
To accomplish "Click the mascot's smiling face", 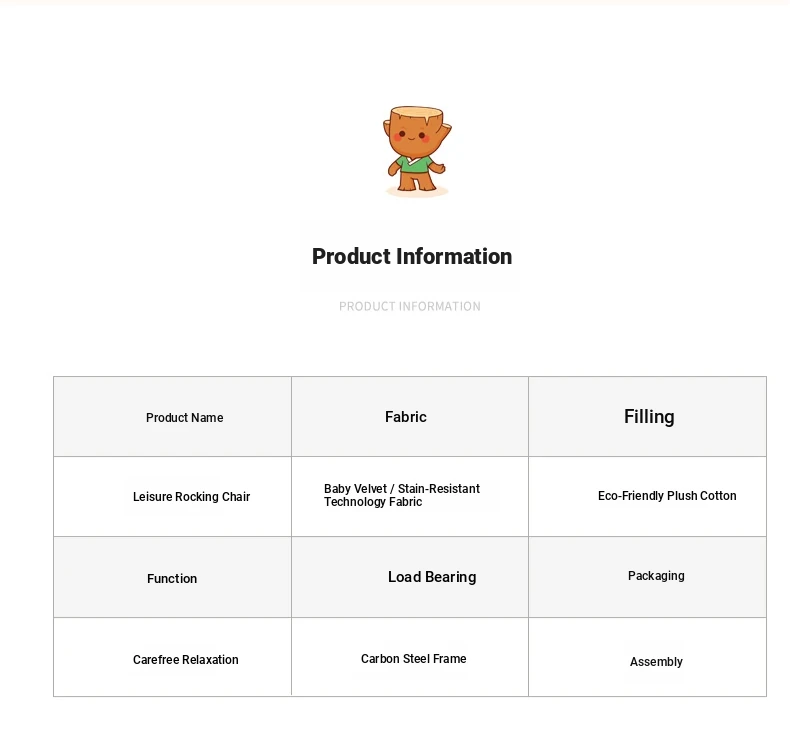I will (x=412, y=135).
